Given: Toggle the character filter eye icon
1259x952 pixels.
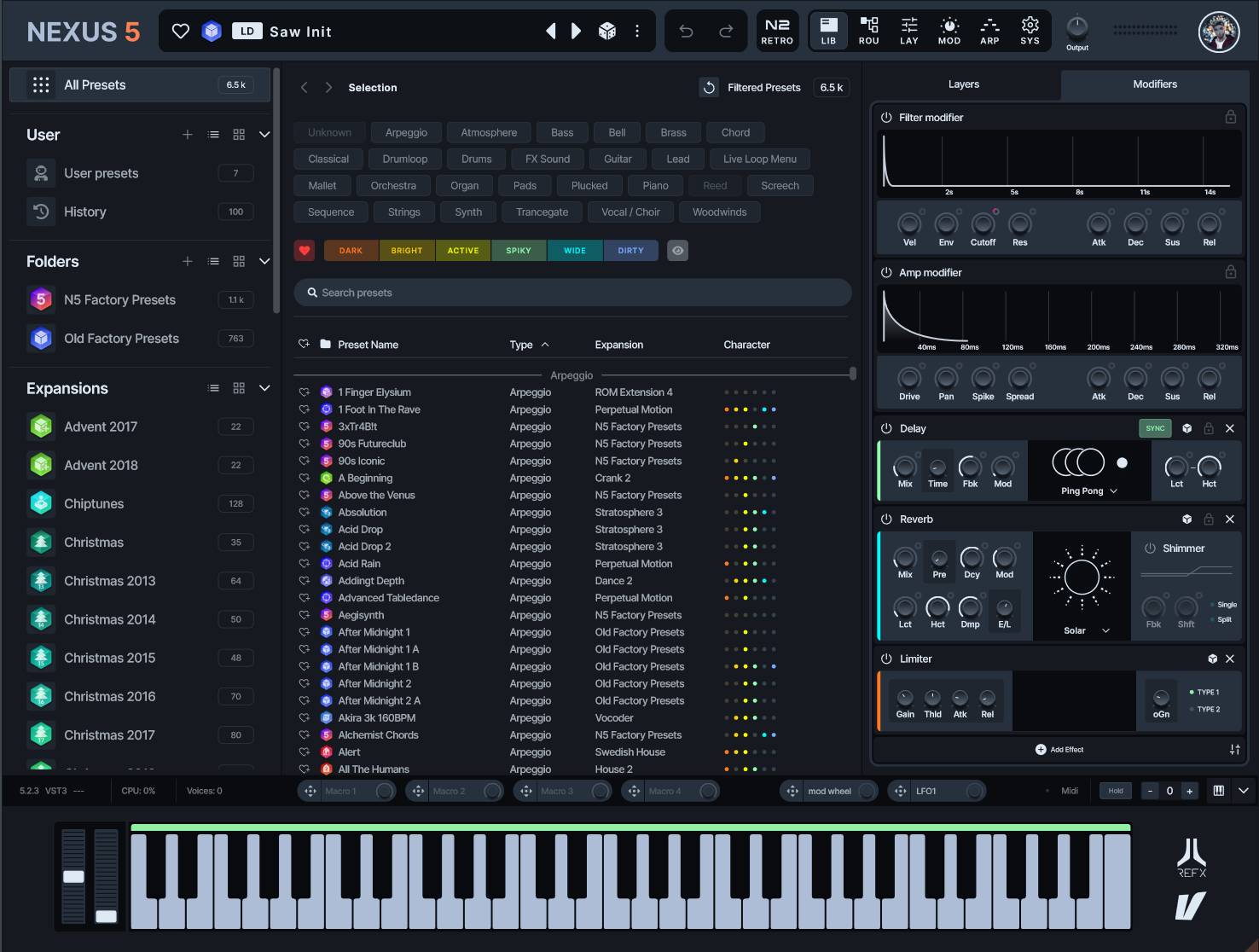Looking at the screenshot, I should pos(678,250).
